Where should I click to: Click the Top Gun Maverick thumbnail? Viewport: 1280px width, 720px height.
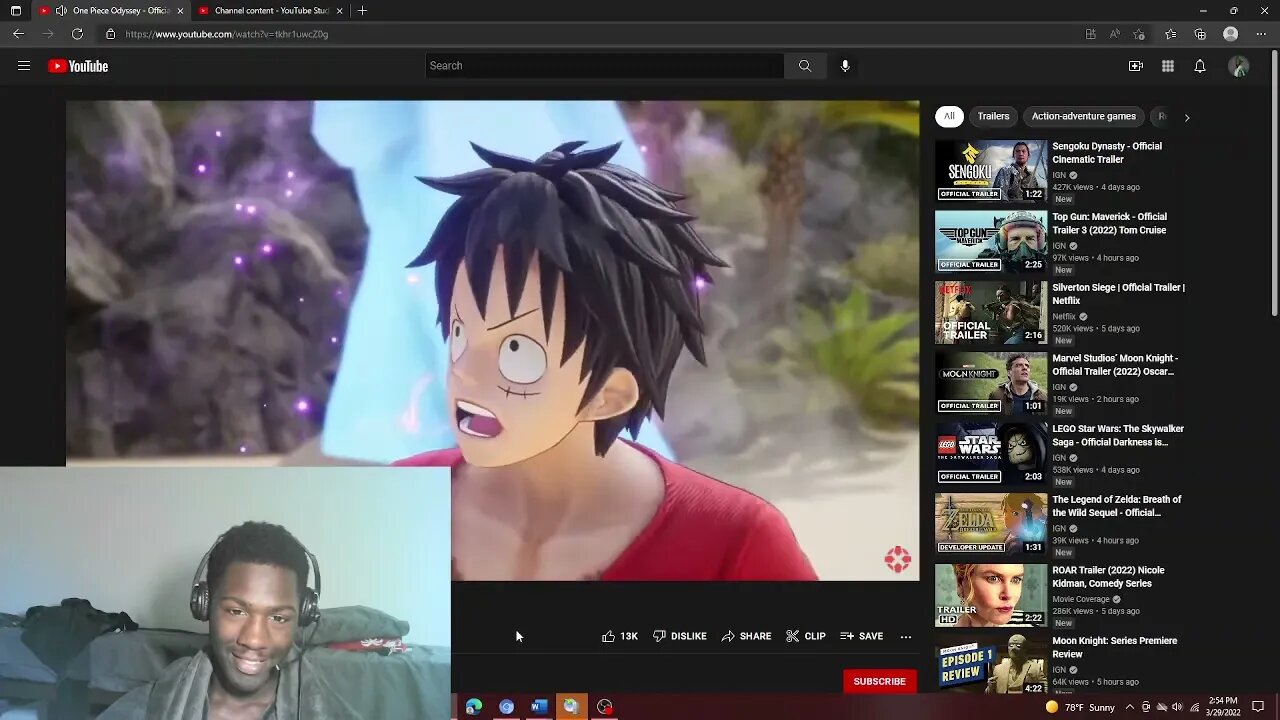[x=991, y=242]
